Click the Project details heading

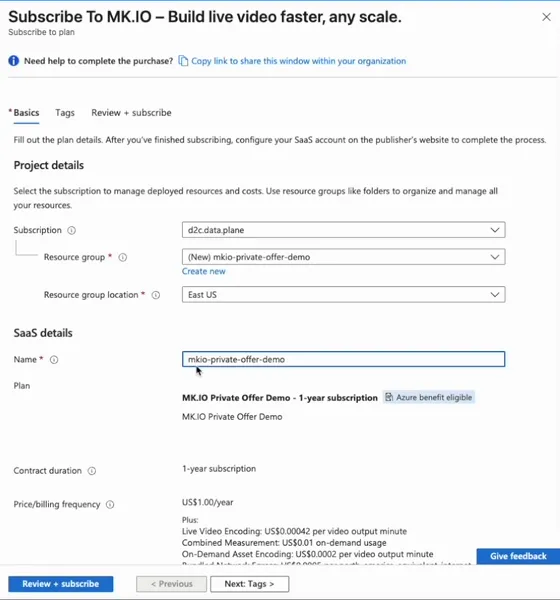[x=49, y=165]
